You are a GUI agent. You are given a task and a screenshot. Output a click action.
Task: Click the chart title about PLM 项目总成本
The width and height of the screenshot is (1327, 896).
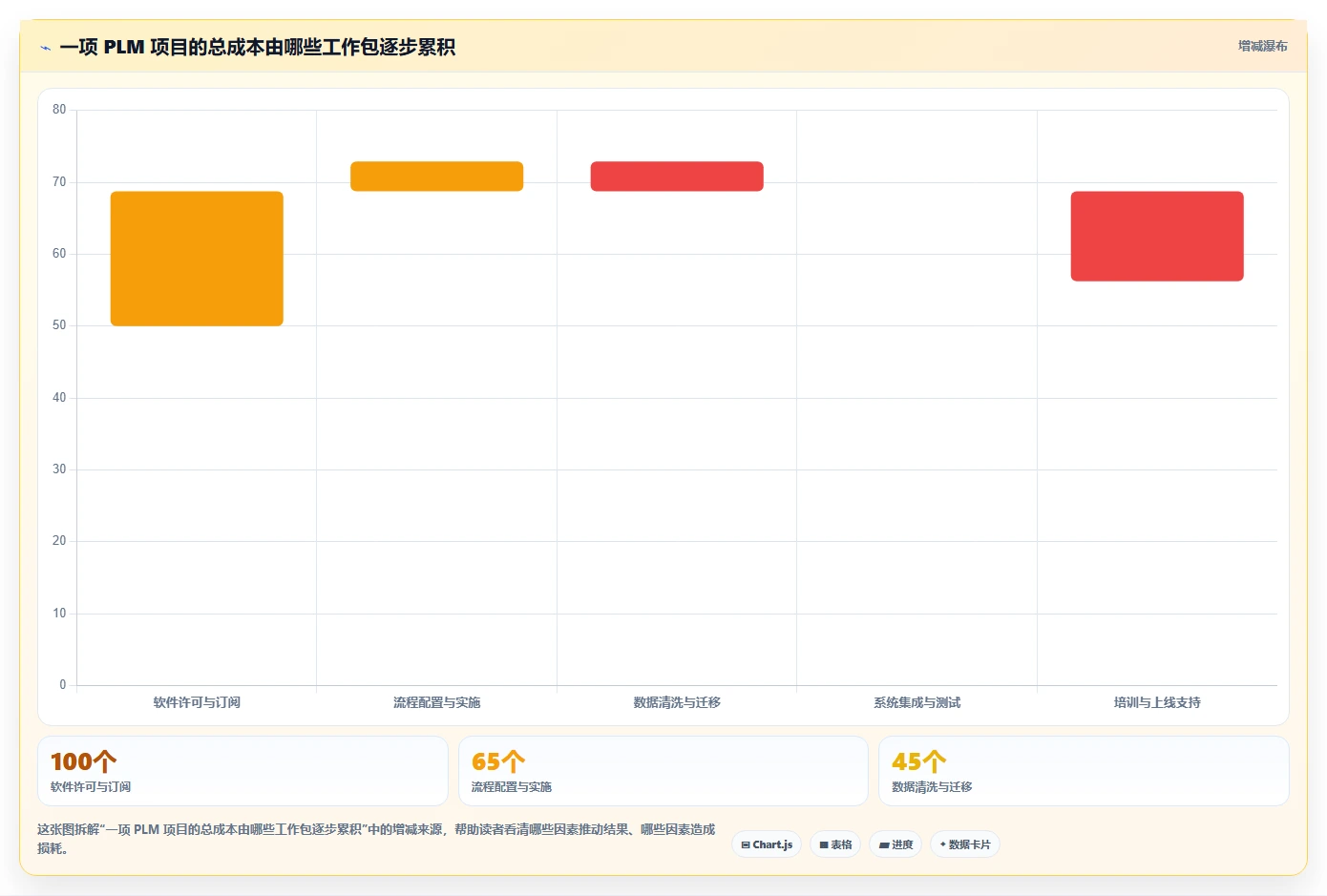pos(257,48)
